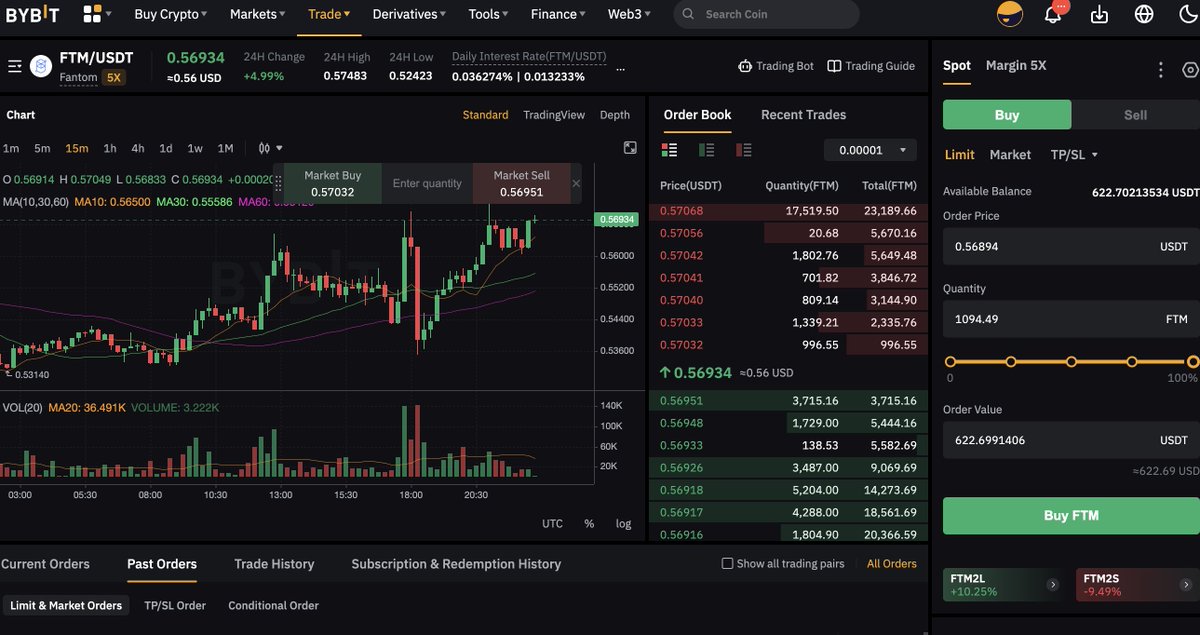Click the 25% point on quantity slider
The height and width of the screenshot is (635, 1200).
point(1011,362)
